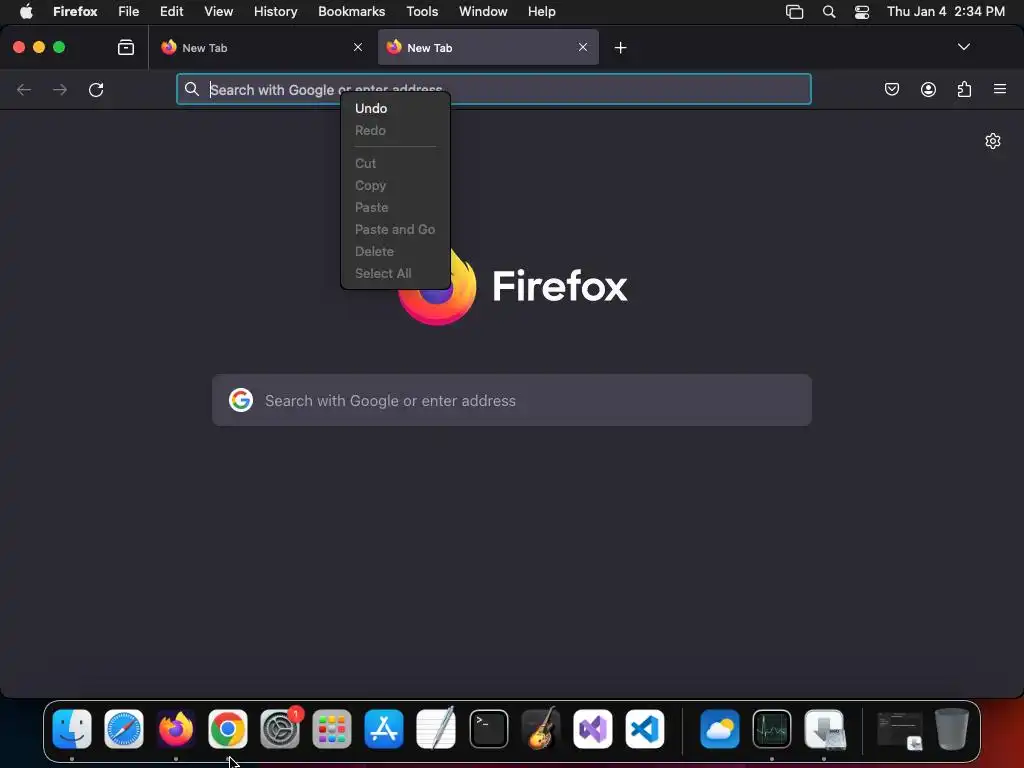The width and height of the screenshot is (1024, 768).
Task: Click the Firefox View icon in tab bar
Action: pos(125,48)
